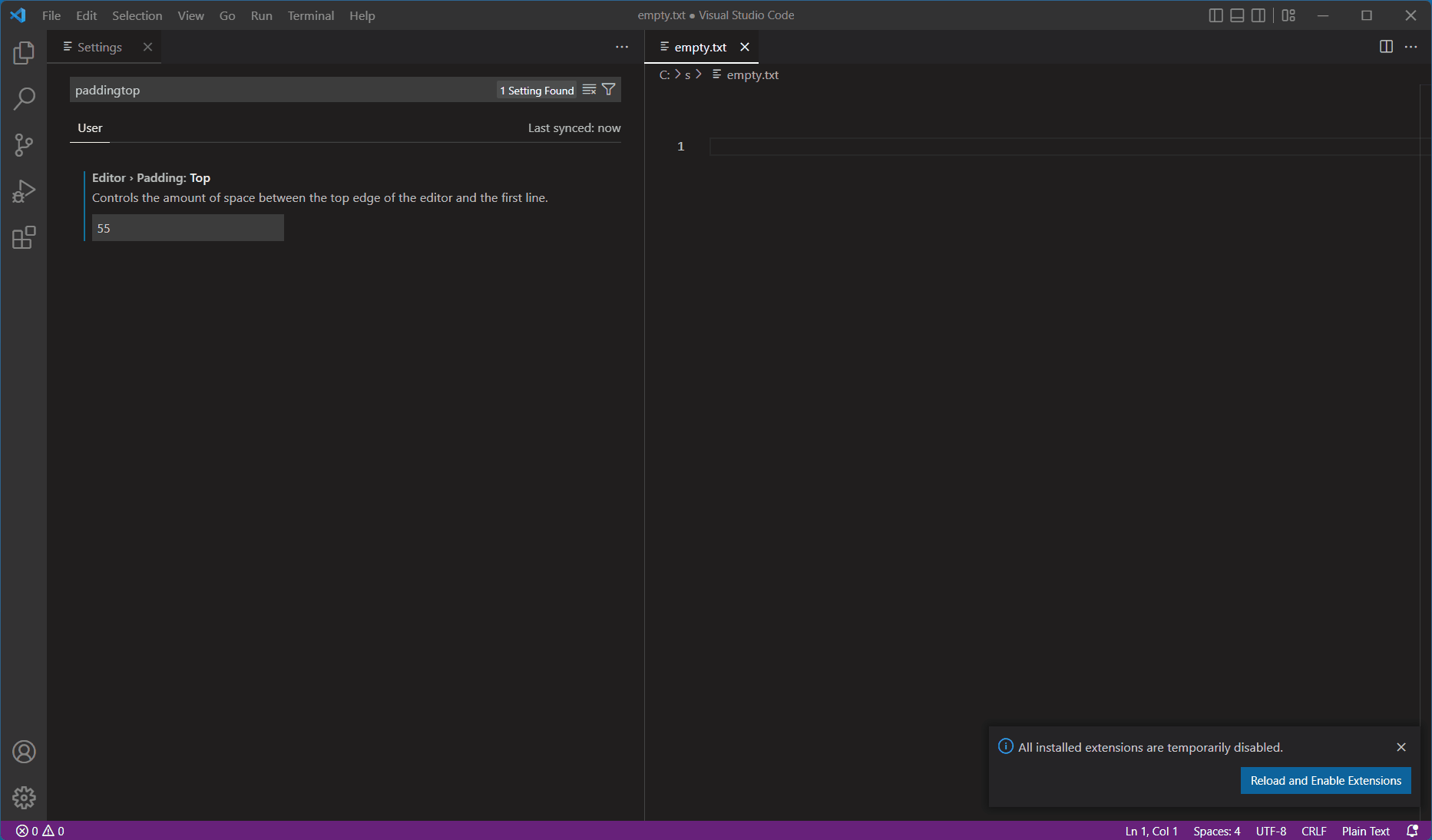Open the editor more actions menu
This screenshot has width=1432, height=840.
point(1411,46)
